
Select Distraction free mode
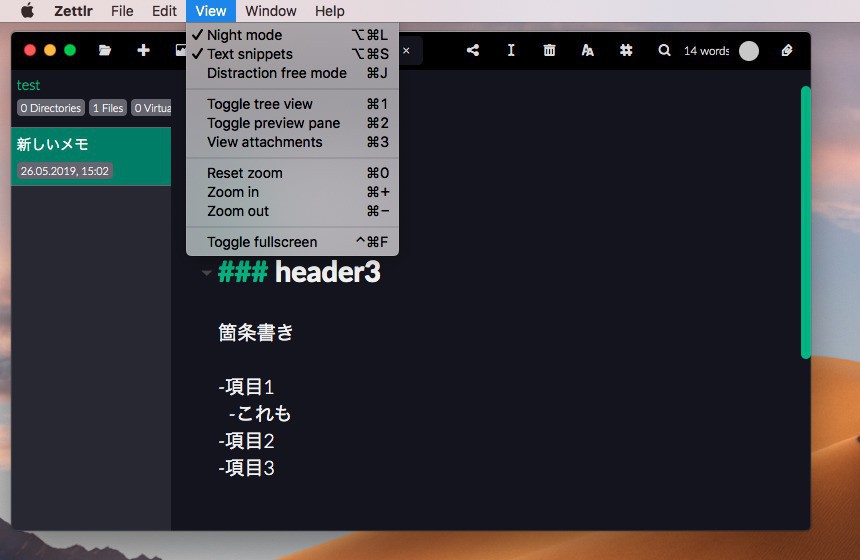click(x=292, y=73)
